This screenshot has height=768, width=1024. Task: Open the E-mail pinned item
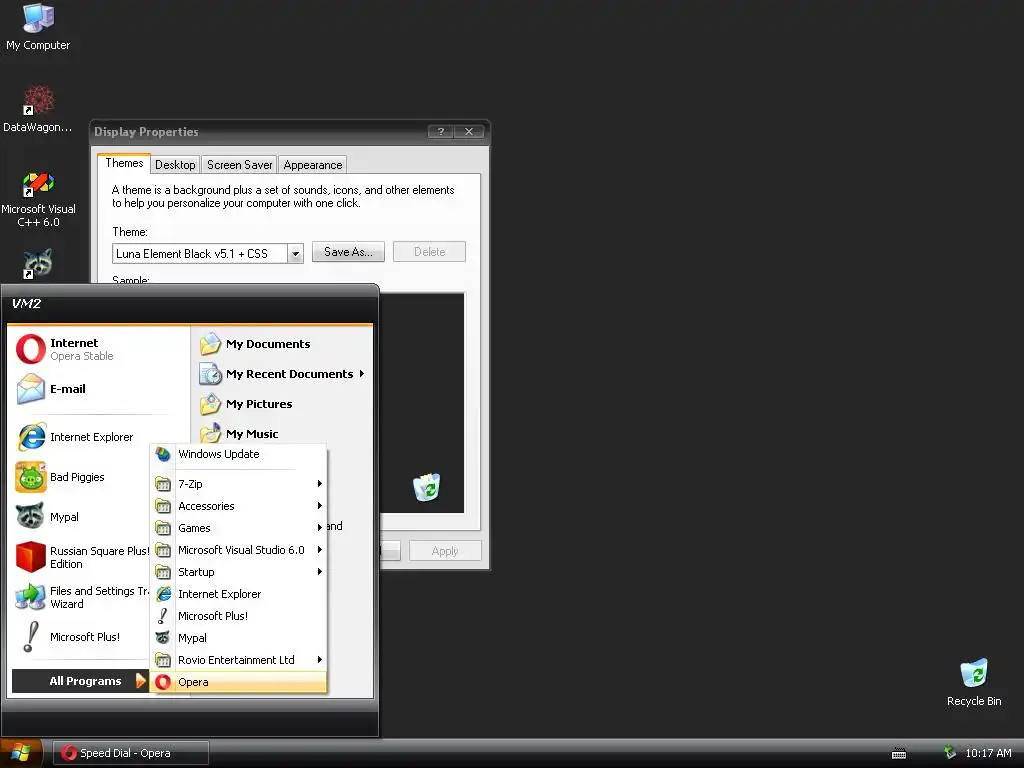coord(98,389)
